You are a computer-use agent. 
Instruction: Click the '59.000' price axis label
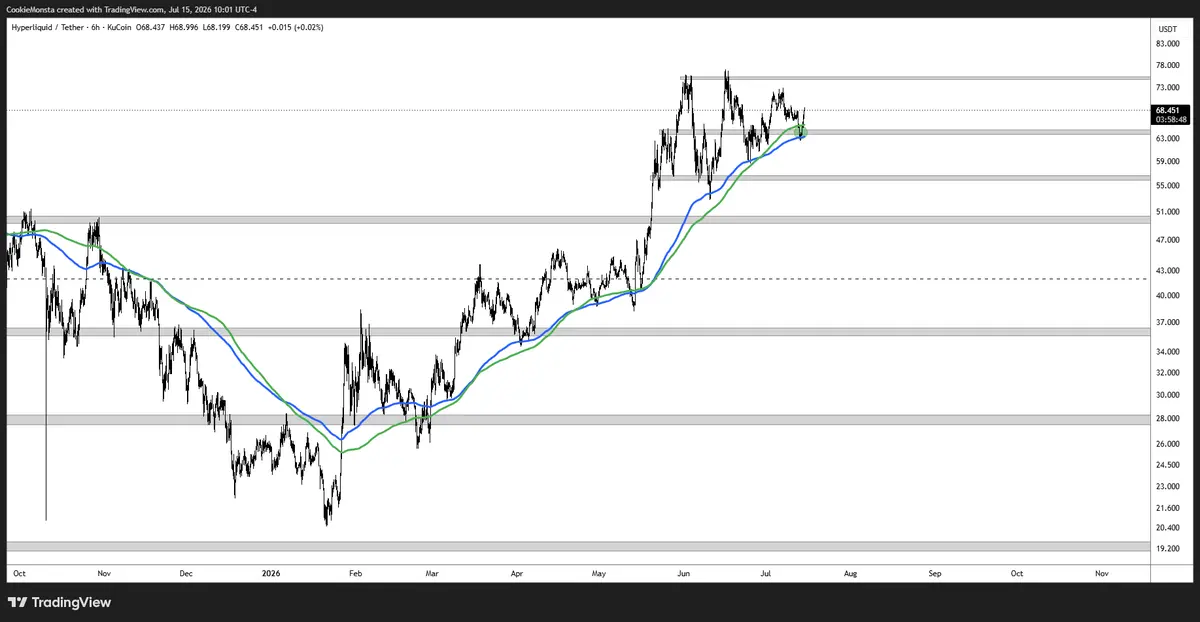point(1168,161)
